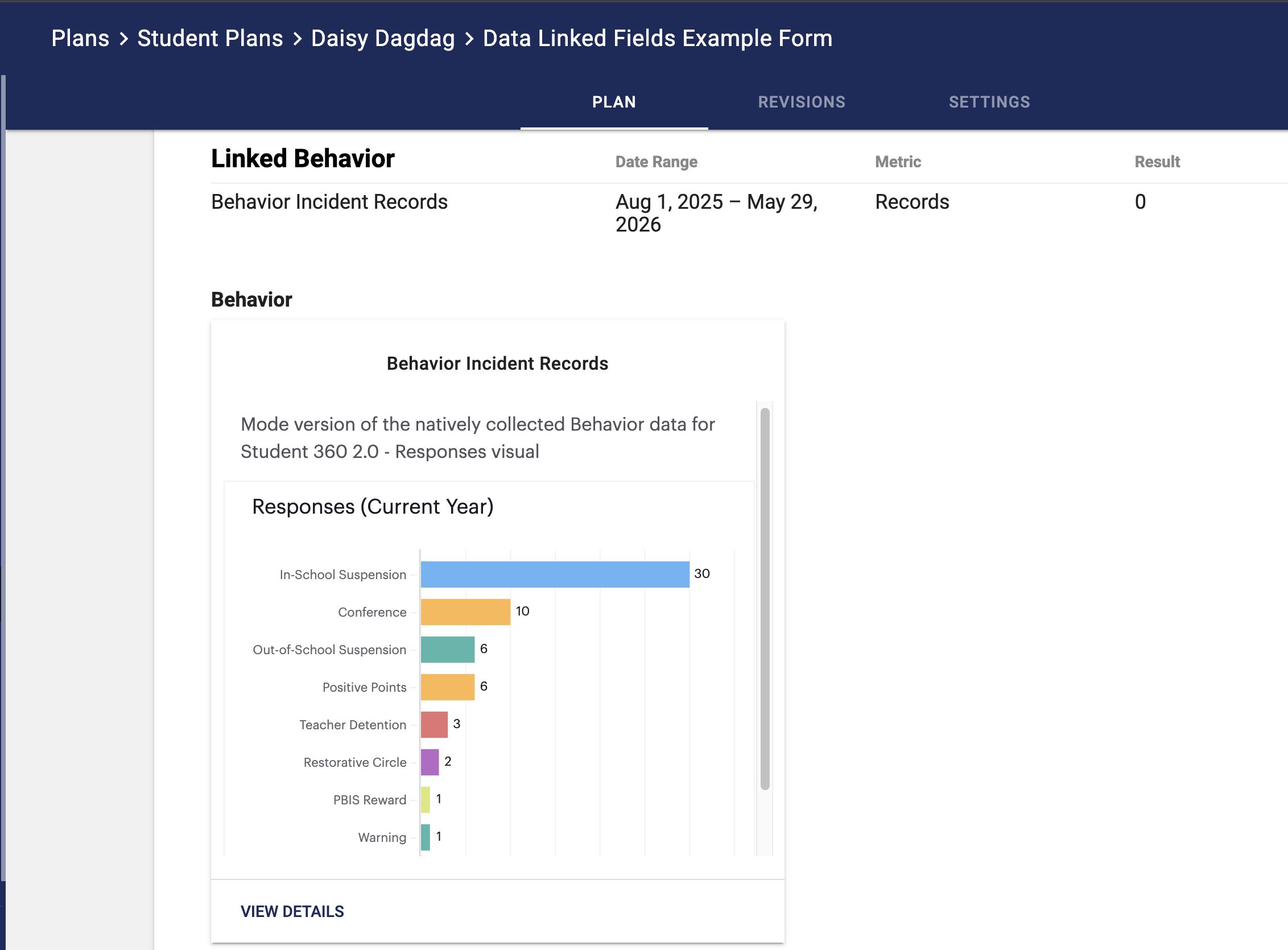Click the Date Range column header
1288x950 pixels.
click(x=656, y=162)
